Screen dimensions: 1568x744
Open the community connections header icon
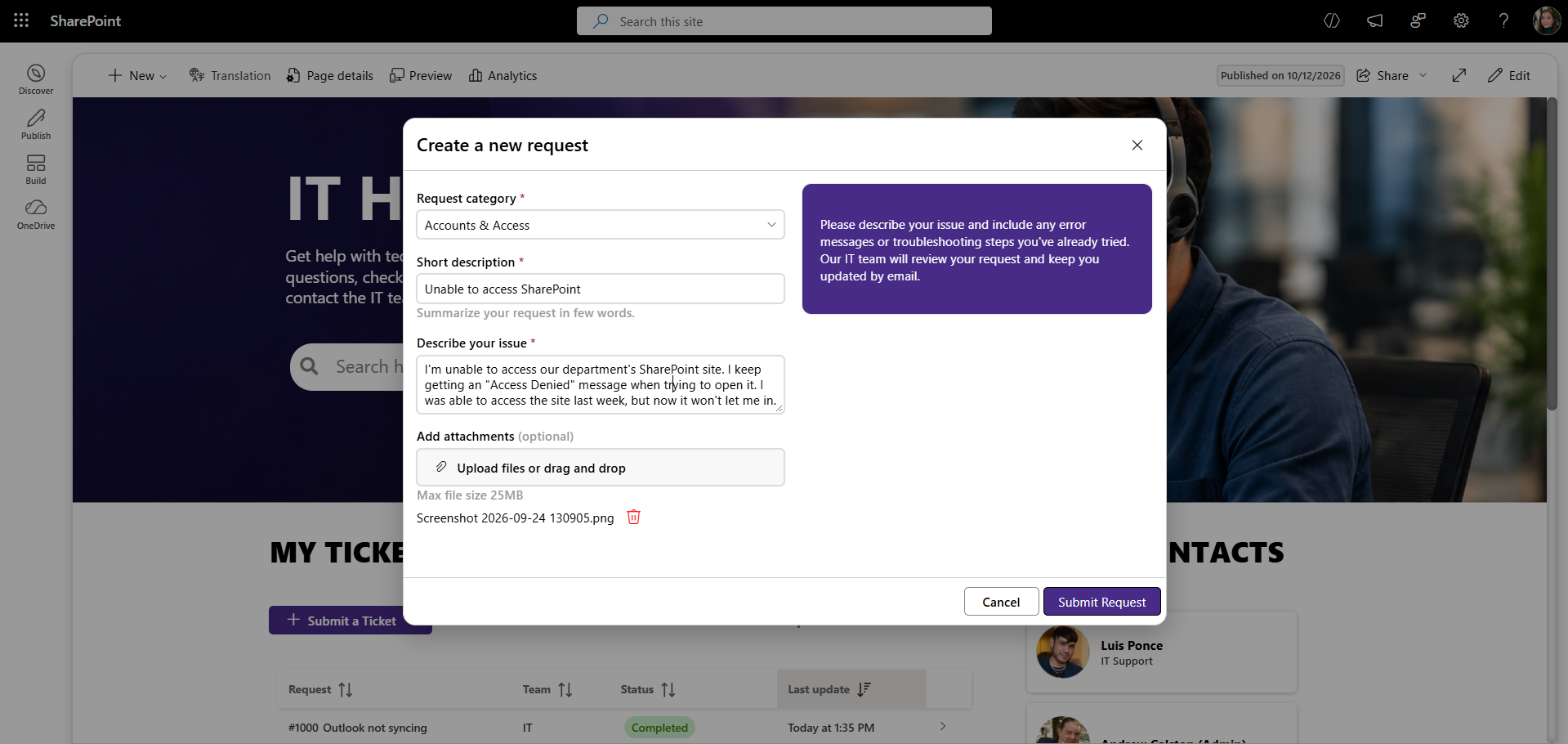pyautogui.click(x=1418, y=21)
